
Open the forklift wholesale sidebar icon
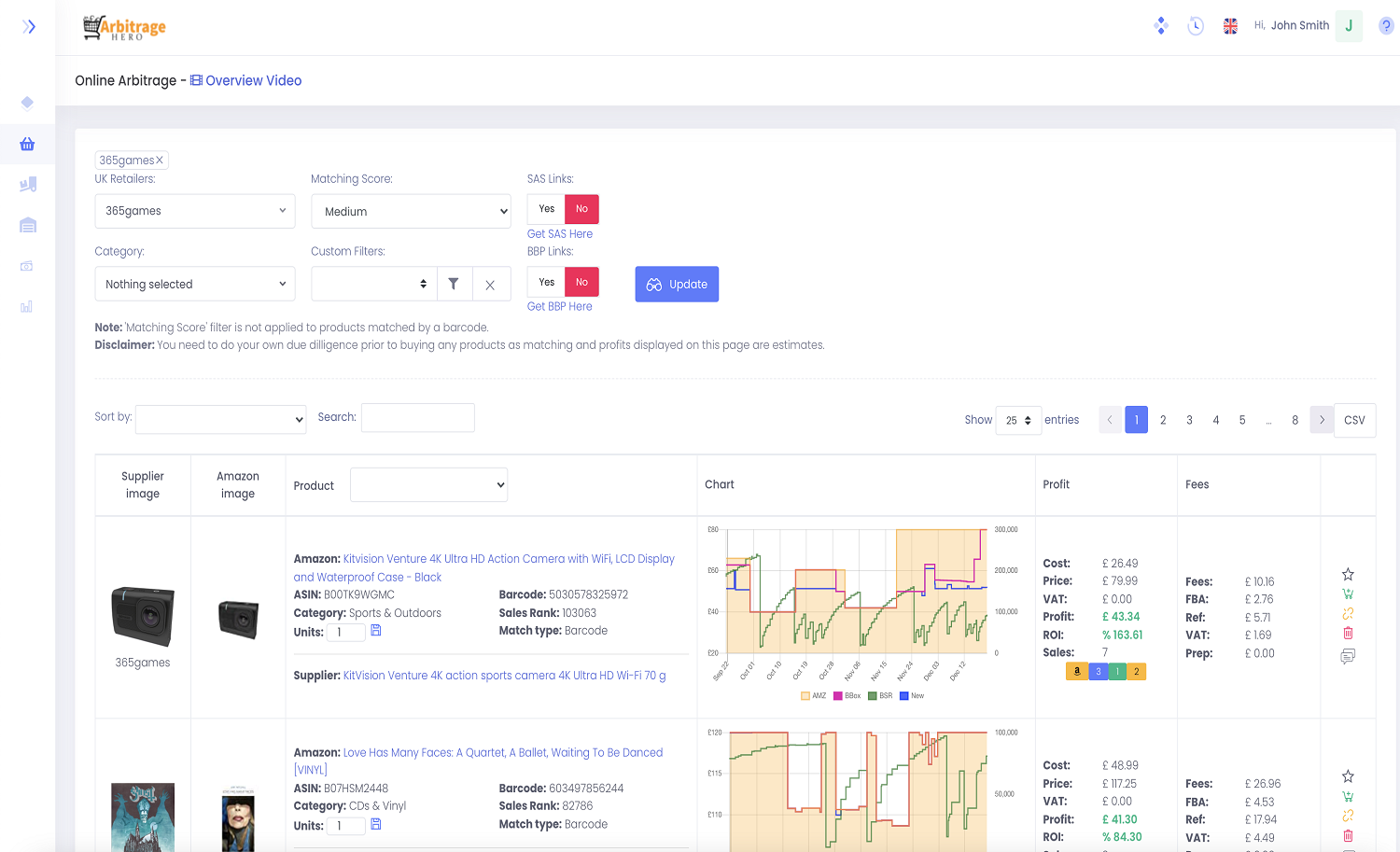27,185
